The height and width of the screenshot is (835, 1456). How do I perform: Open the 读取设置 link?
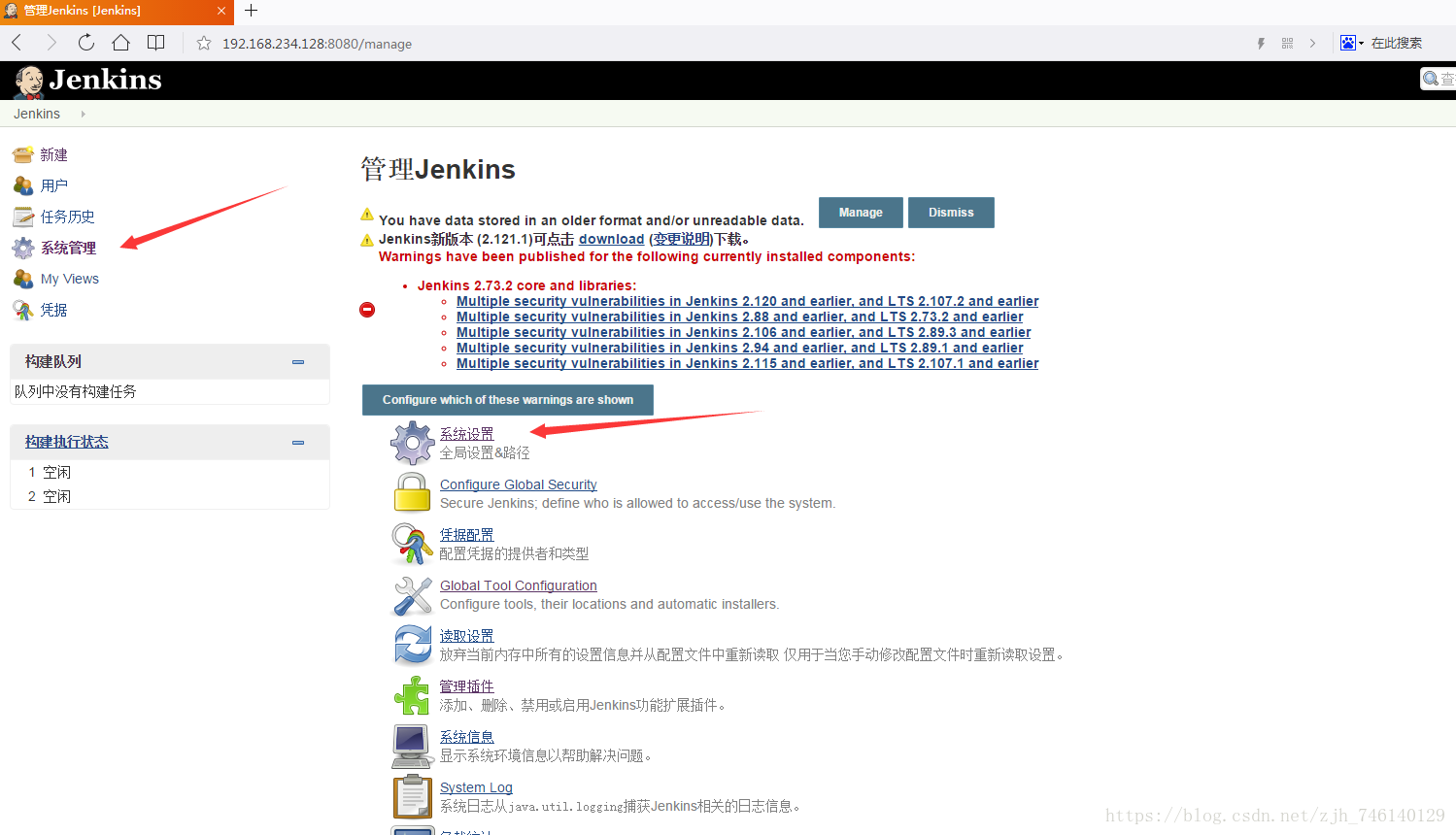point(467,636)
